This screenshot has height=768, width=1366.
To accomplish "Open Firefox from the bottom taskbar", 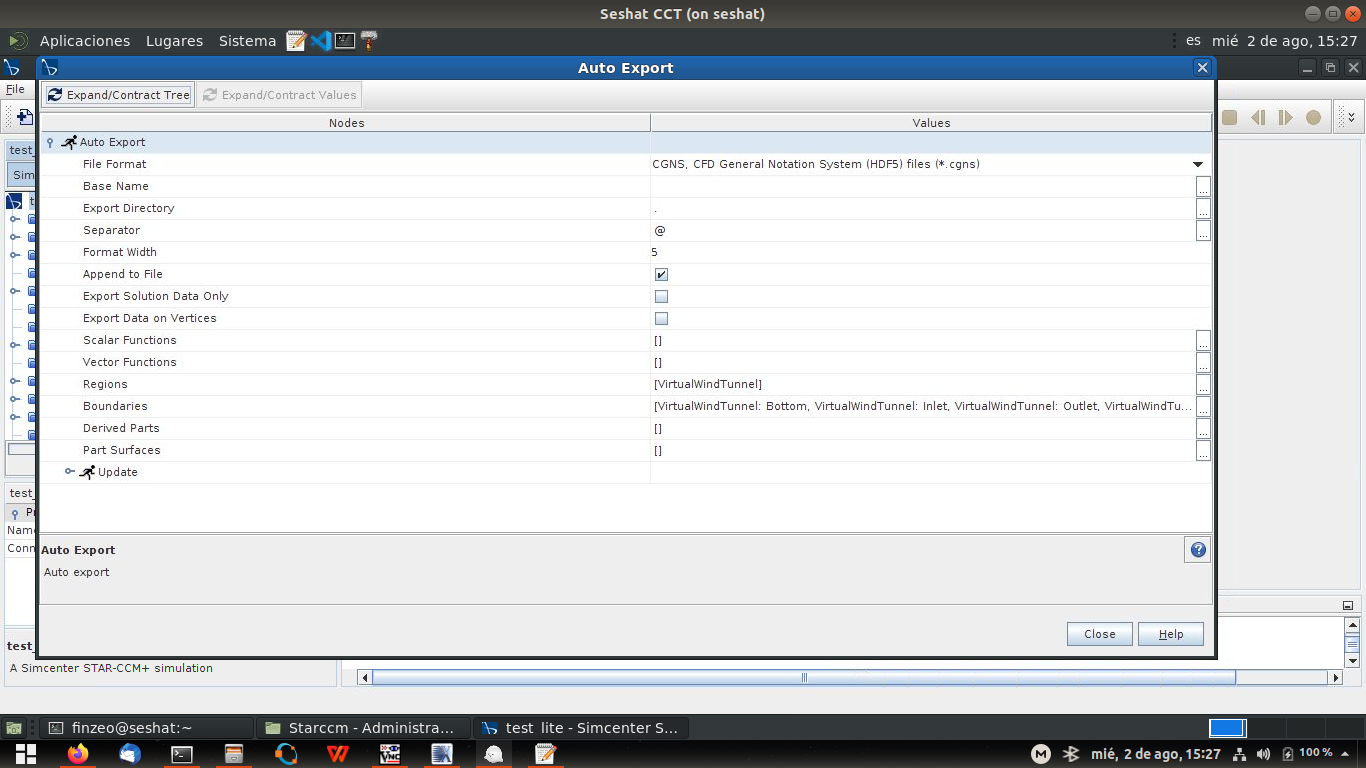I will tap(78, 754).
